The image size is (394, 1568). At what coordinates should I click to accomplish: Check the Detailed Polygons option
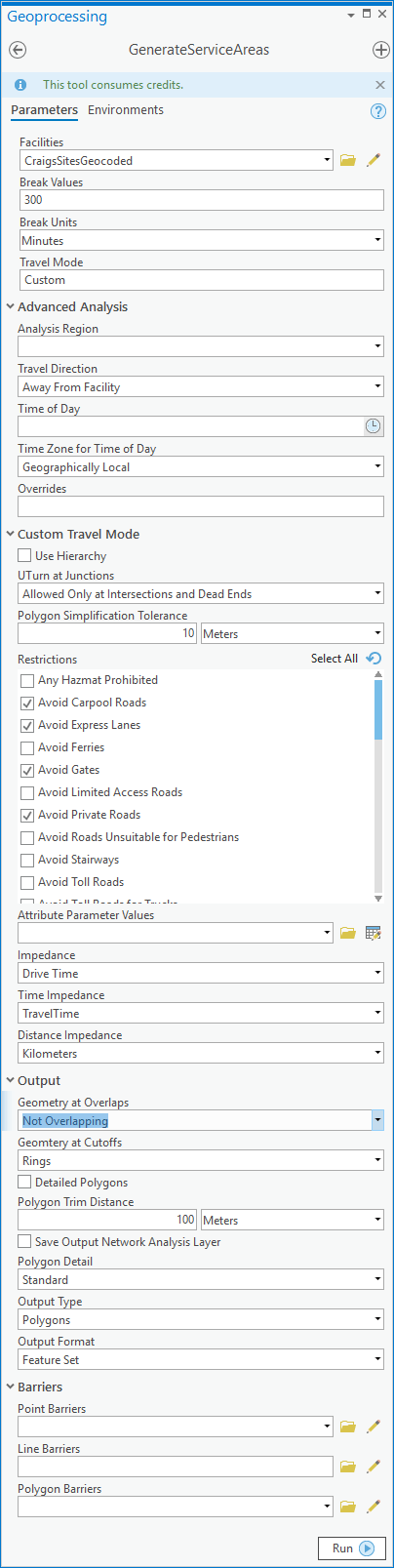[x=24, y=1183]
